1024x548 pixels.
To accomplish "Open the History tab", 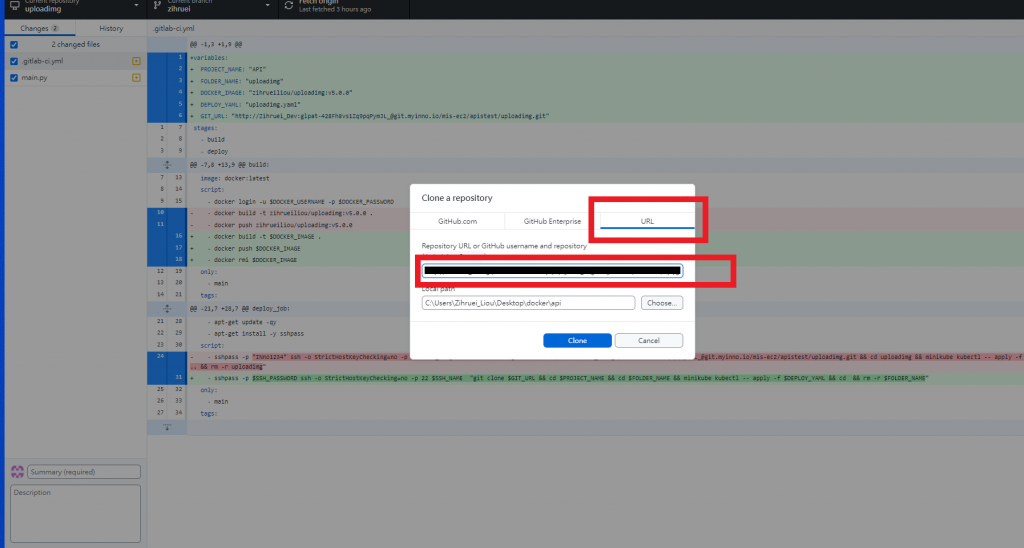I will point(111,28).
